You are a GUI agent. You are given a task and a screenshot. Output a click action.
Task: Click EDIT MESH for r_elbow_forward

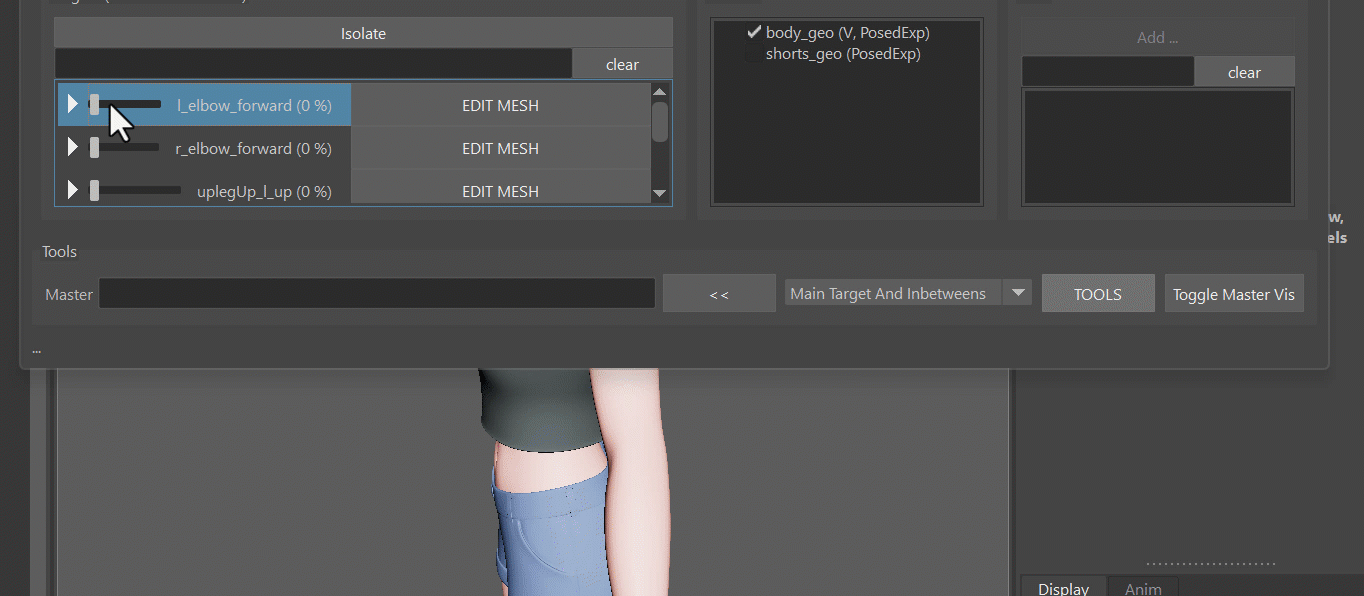[500, 148]
